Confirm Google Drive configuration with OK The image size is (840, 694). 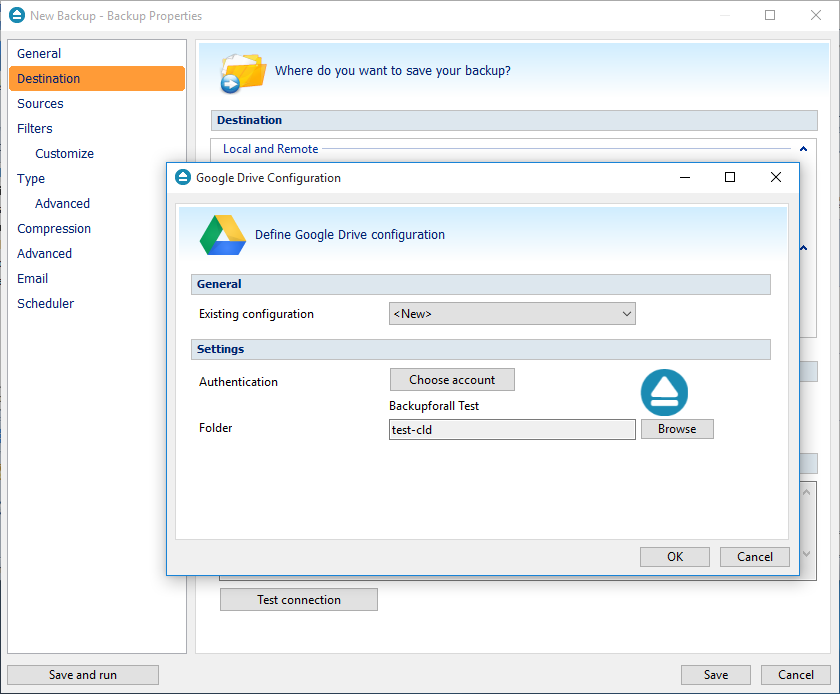[674, 557]
